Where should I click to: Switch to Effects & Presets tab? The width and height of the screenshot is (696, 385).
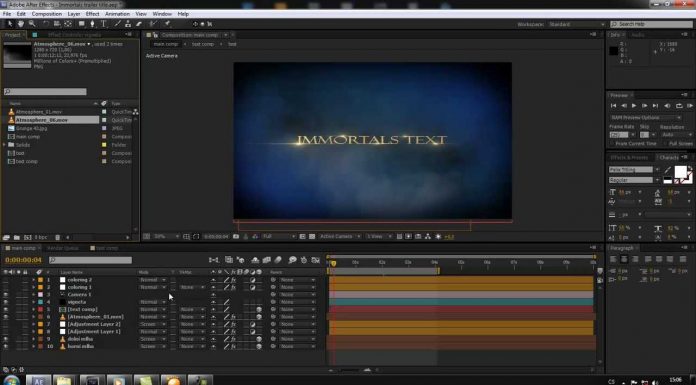click(x=629, y=158)
